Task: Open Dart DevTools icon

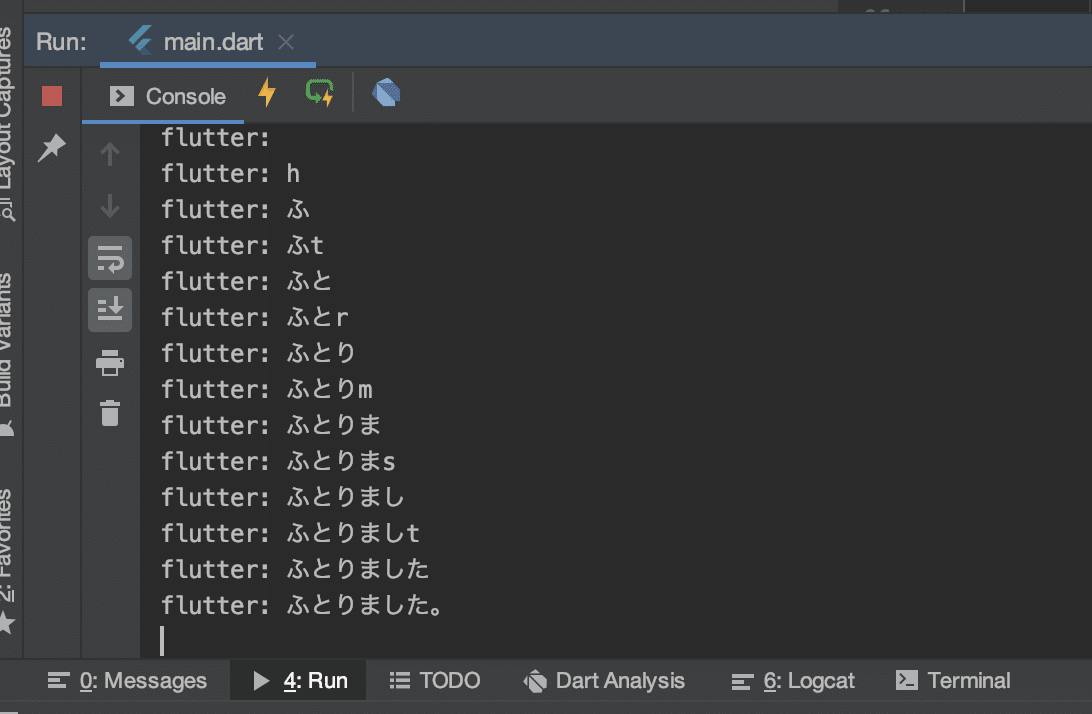Action: click(387, 93)
